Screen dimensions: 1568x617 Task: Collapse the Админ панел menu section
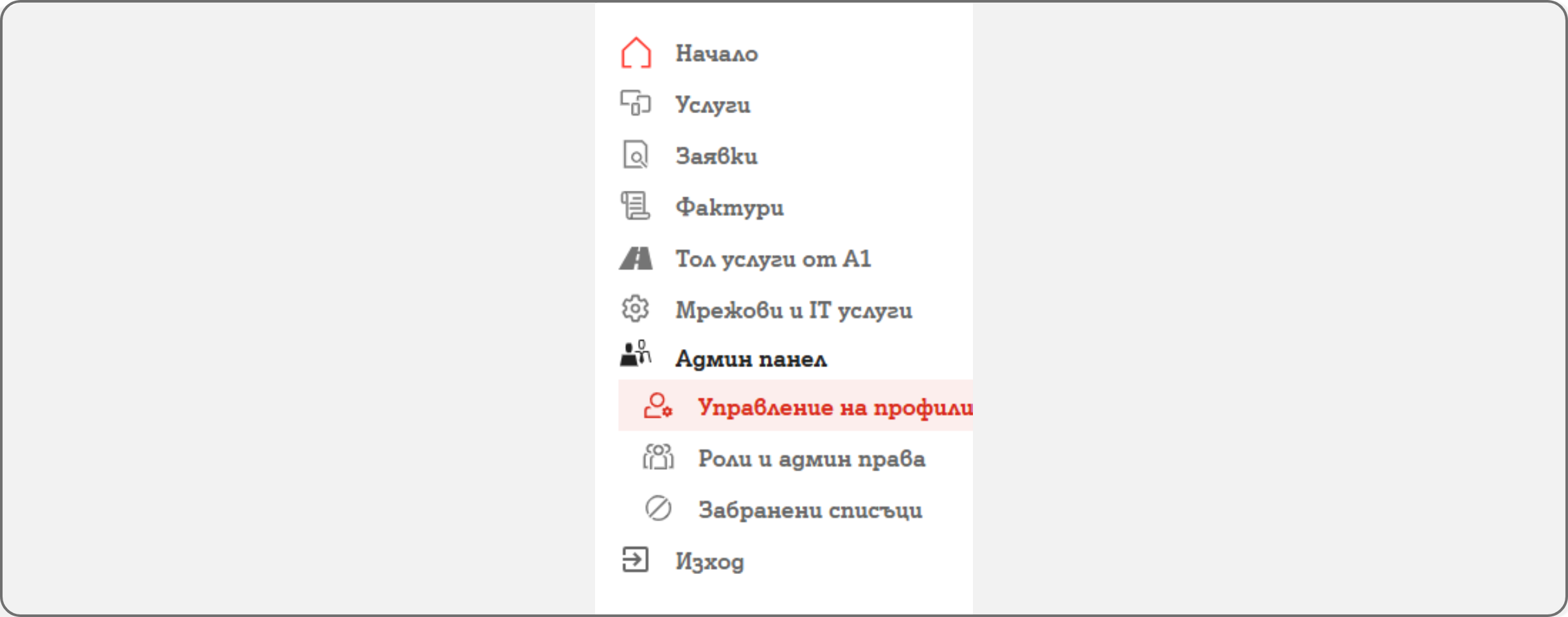tap(751, 359)
